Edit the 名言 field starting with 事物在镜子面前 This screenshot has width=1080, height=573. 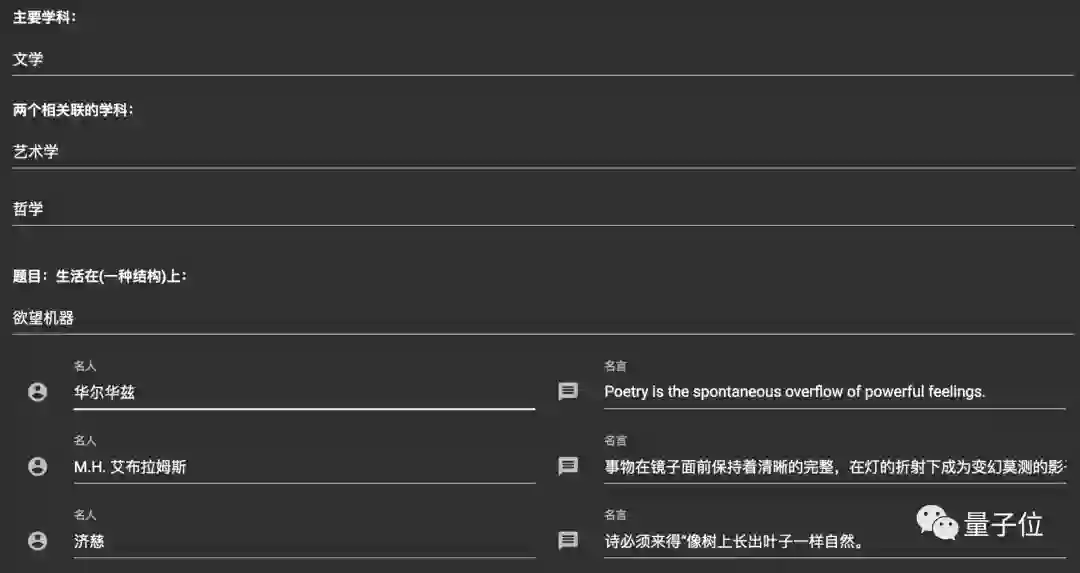point(833,466)
